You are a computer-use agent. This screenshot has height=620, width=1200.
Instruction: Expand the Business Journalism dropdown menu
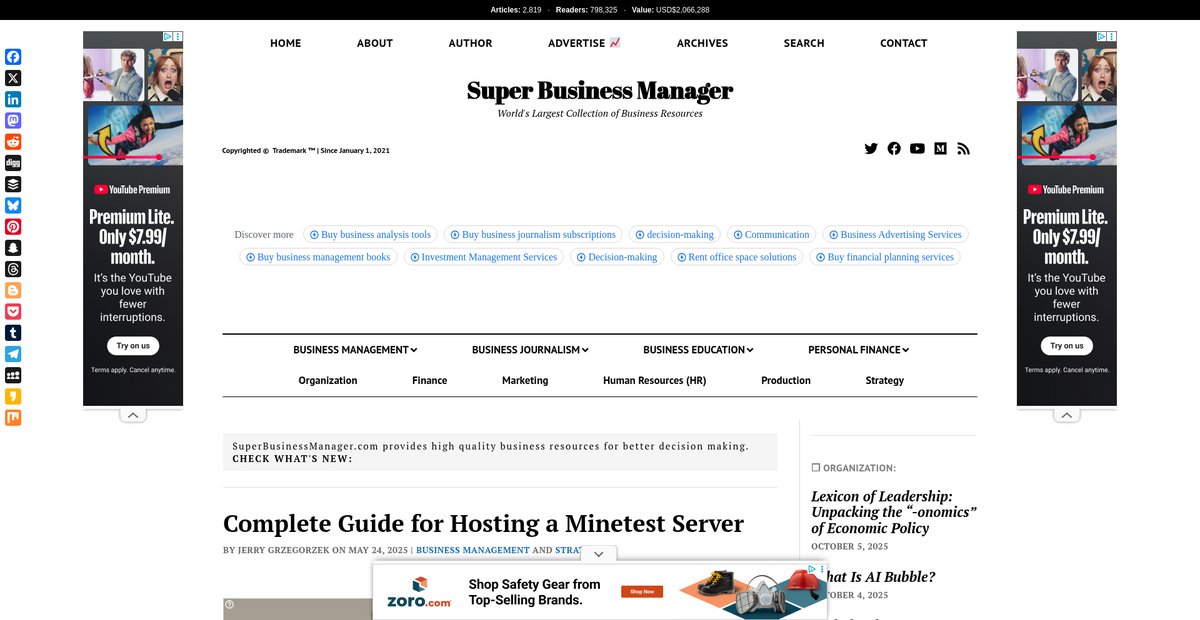coord(530,350)
